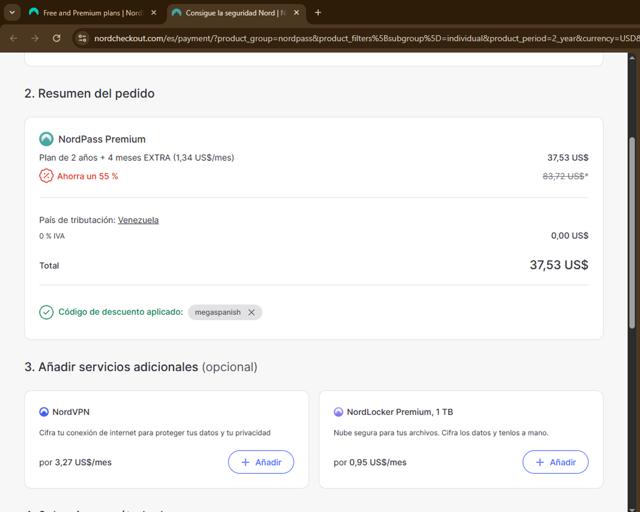
Task: Click the NordVPN logo icon
Action: point(44,412)
